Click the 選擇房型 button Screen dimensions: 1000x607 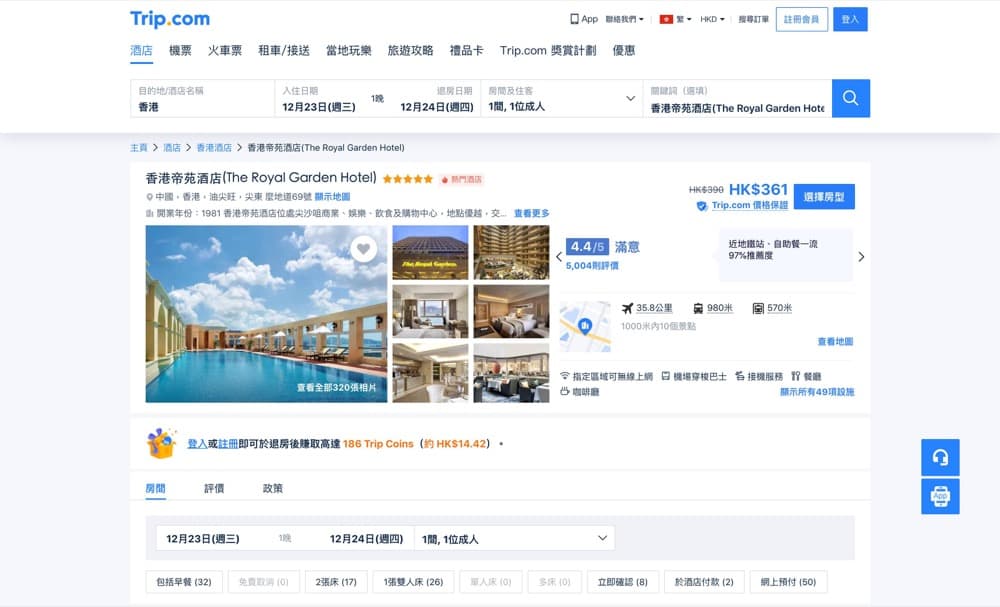(x=824, y=196)
